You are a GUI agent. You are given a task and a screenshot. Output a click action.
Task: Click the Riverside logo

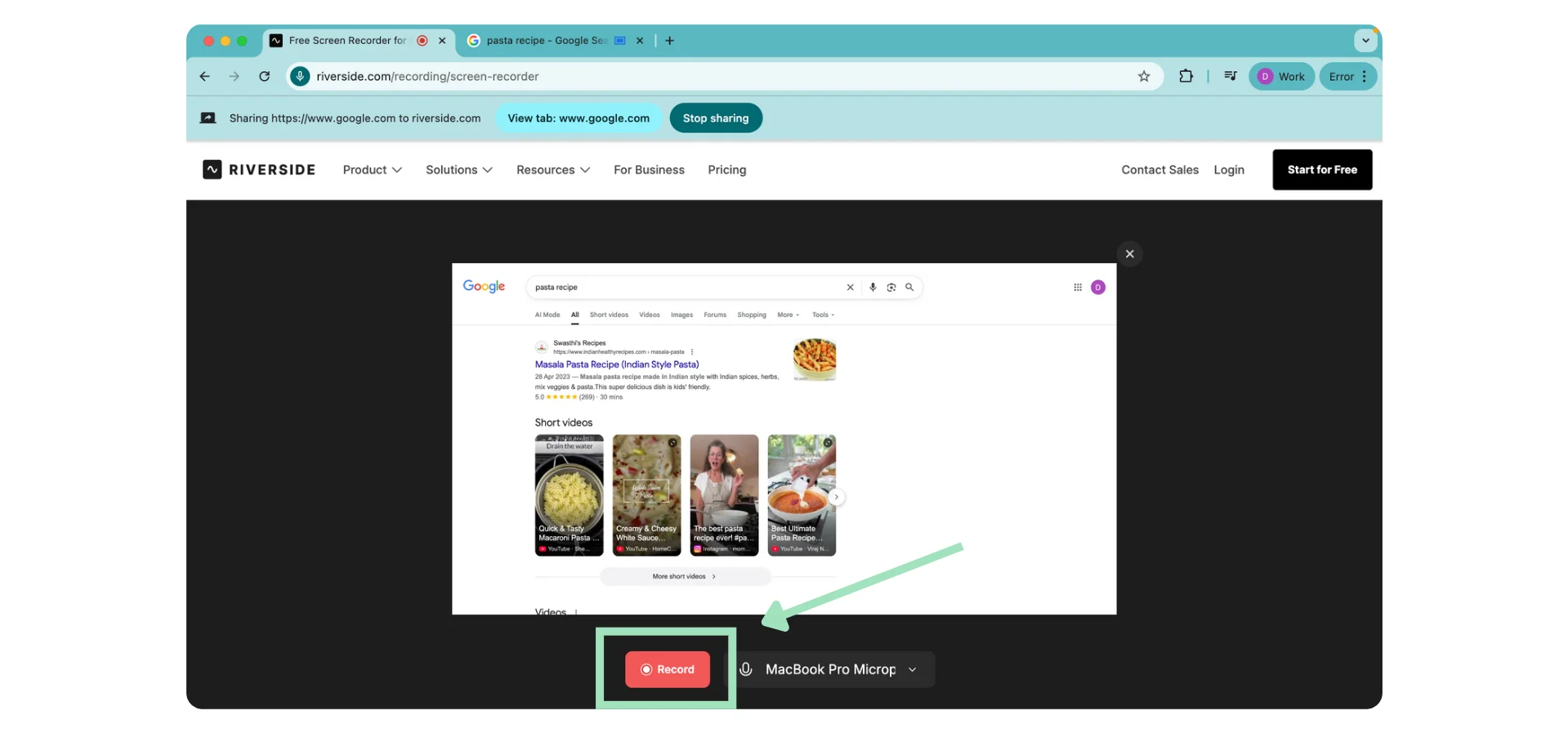[x=259, y=170]
